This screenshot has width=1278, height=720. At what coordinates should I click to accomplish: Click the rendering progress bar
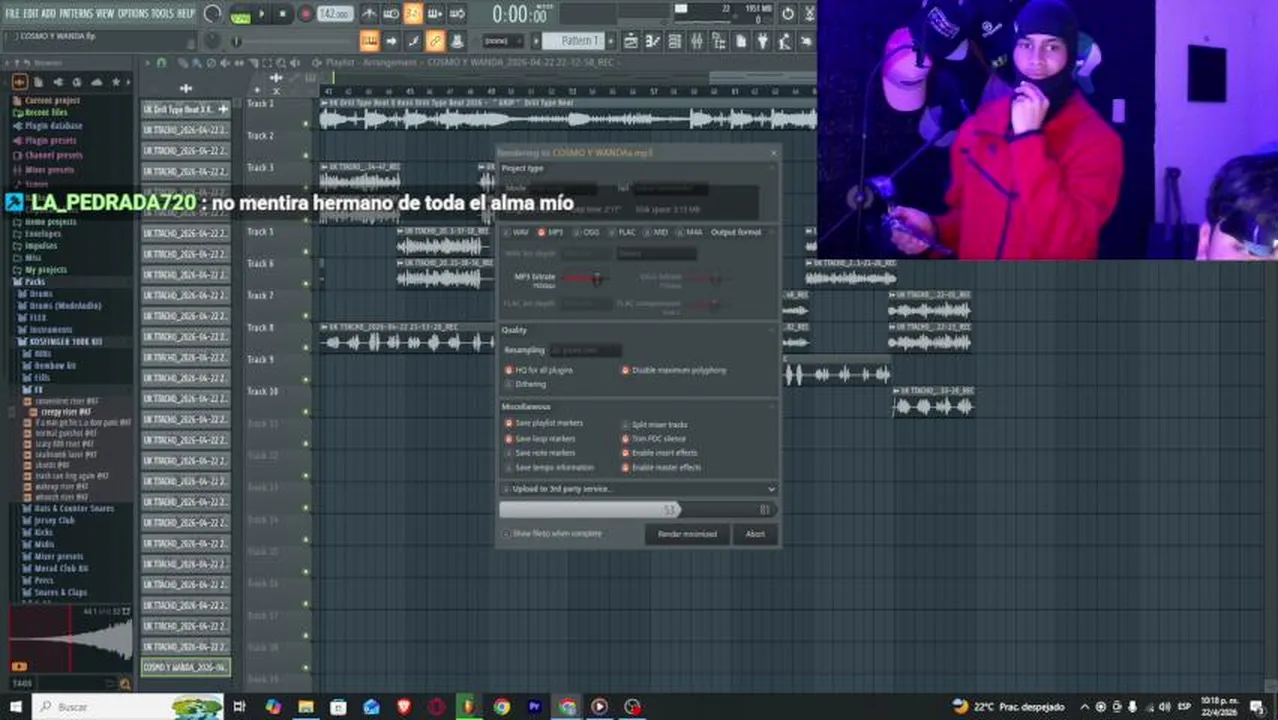click(x=638, y=510)
